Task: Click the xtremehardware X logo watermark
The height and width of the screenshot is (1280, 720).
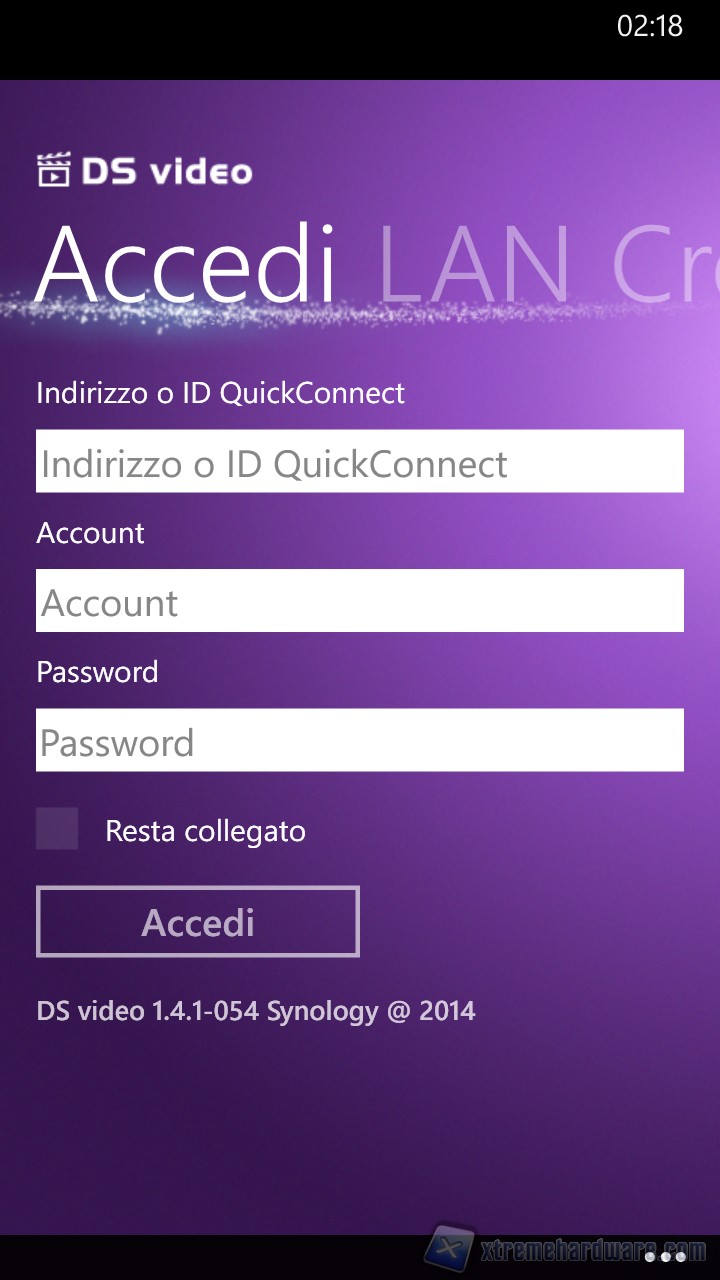Action: (450, 1247)
